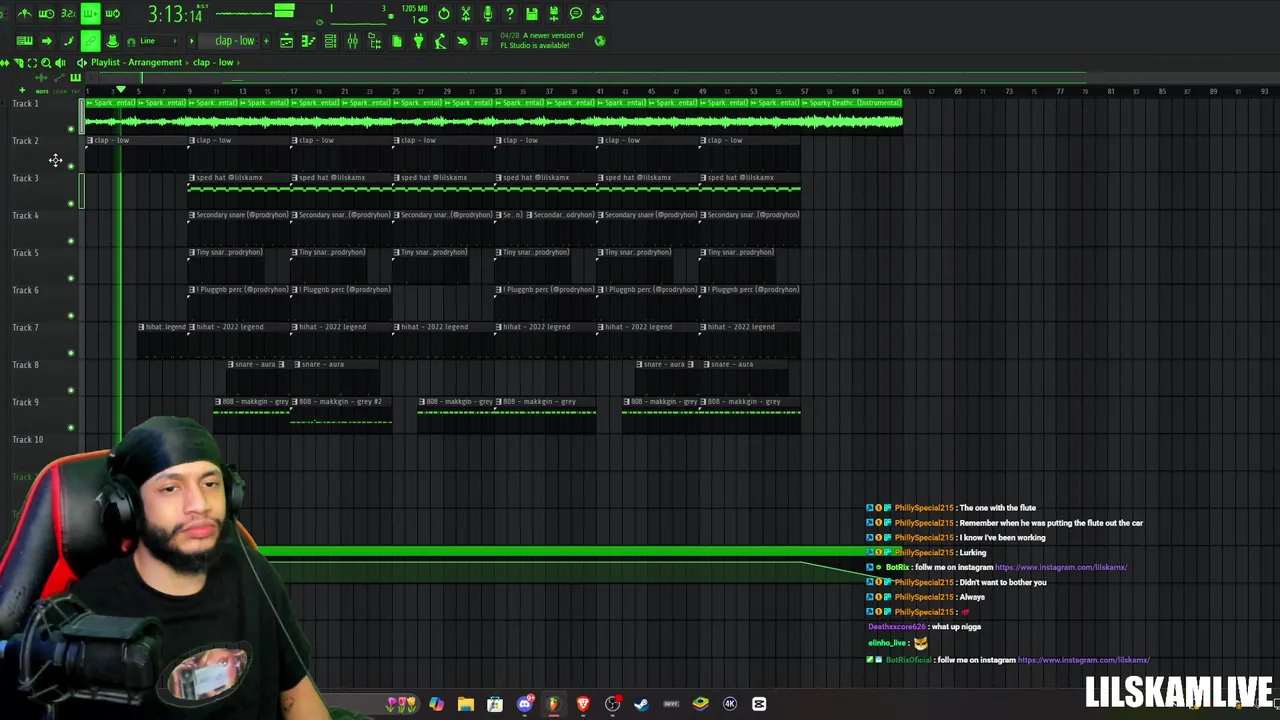The width and height of the screenshot is (1280, 720).
Task: Open CapCut from the taskbar
Action: pos(759,704)
